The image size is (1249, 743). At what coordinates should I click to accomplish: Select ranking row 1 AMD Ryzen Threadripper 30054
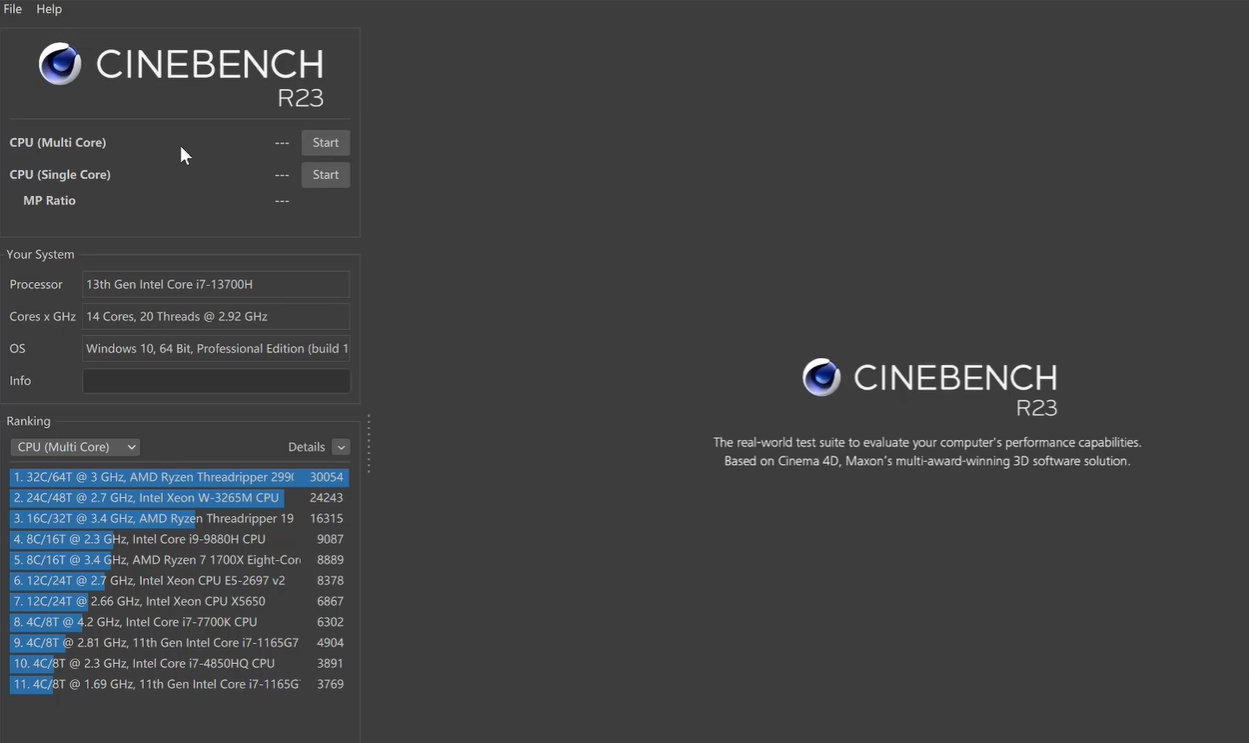click(x=179, y=477)
